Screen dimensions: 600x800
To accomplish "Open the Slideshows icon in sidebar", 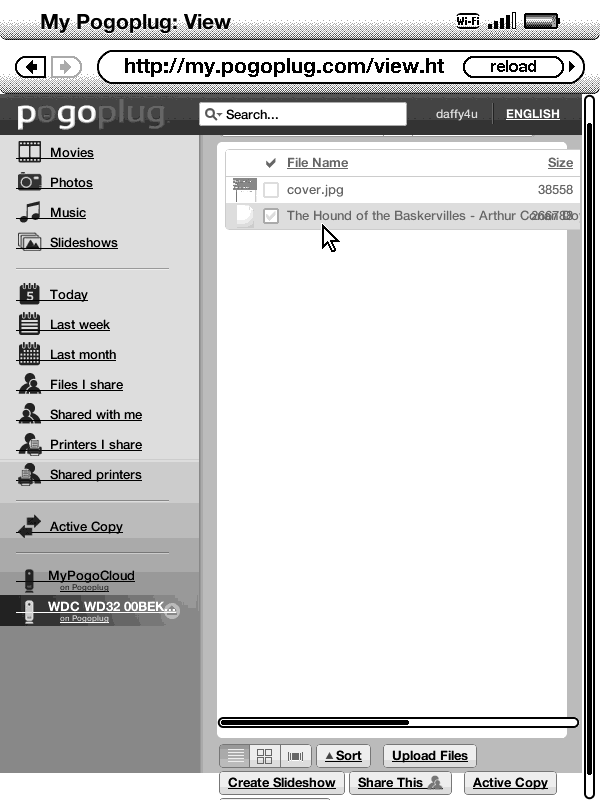I will (29, 242).
